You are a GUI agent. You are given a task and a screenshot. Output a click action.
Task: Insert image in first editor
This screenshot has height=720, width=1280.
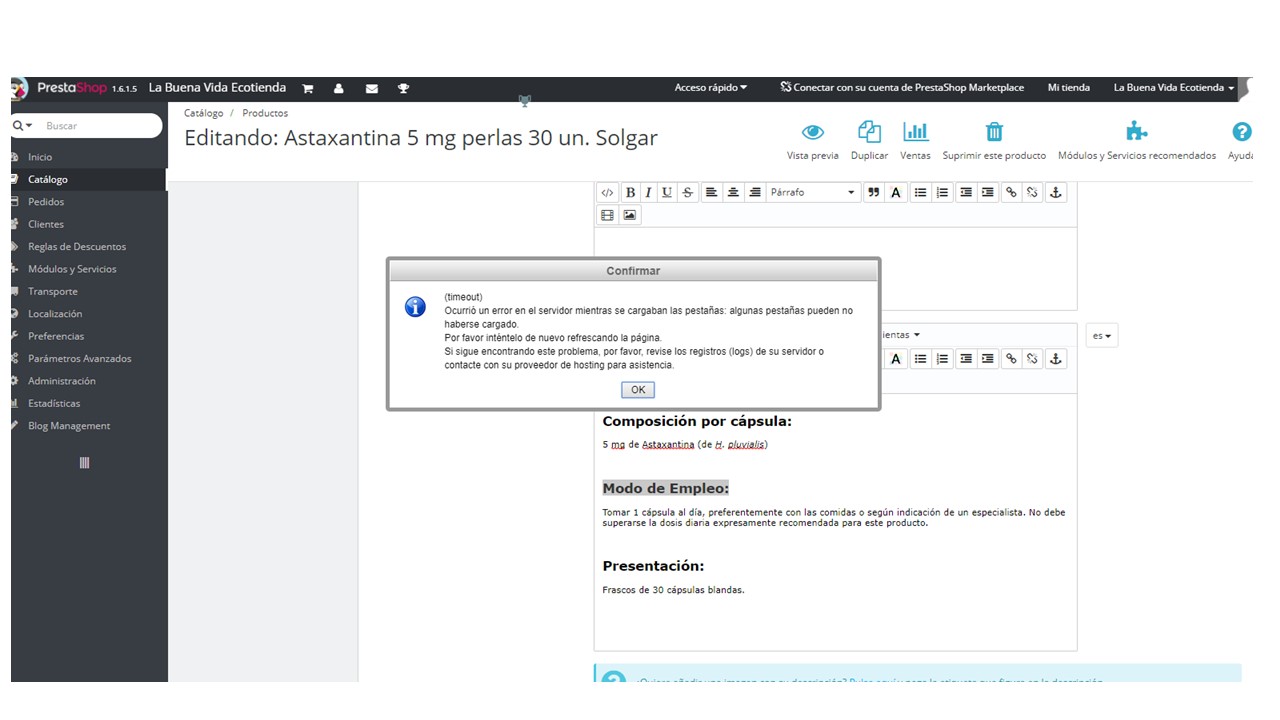pyautogui.click(x=630, y=215)
